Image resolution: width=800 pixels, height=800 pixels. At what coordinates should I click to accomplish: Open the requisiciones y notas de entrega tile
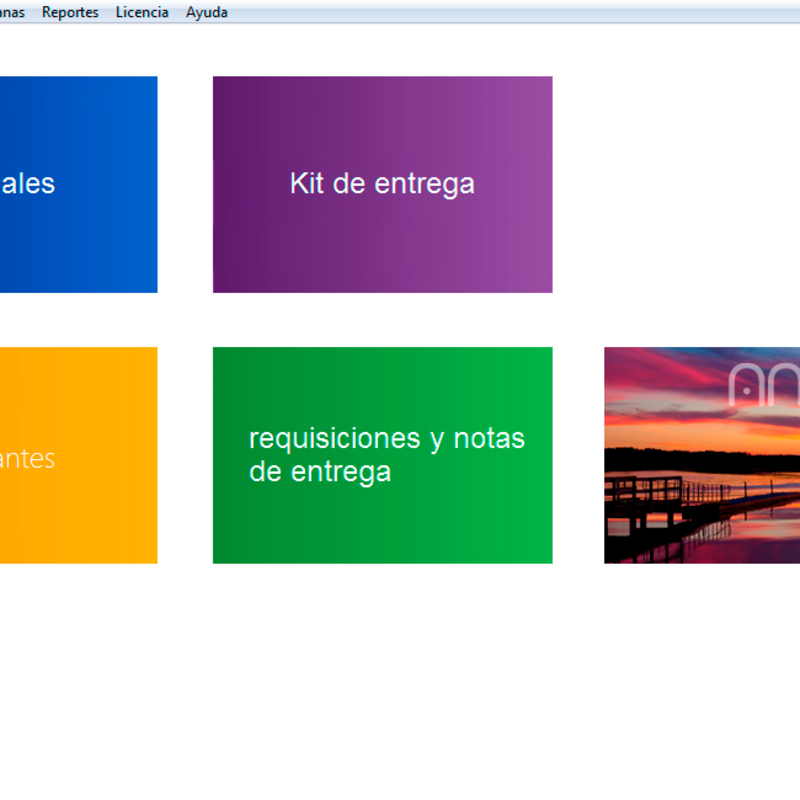click(382, 455)
